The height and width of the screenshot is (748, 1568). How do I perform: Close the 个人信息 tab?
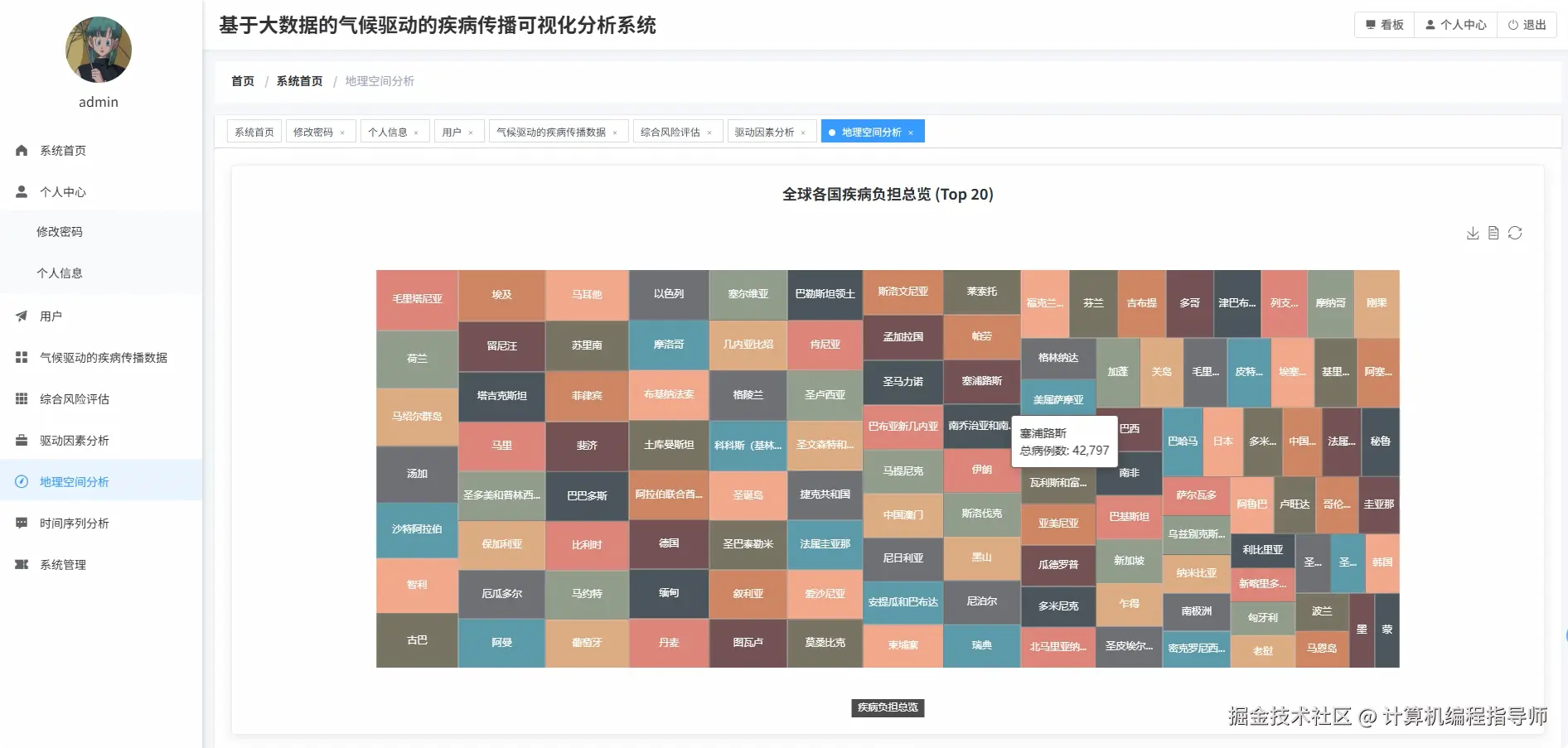click(x=416, y=133)
